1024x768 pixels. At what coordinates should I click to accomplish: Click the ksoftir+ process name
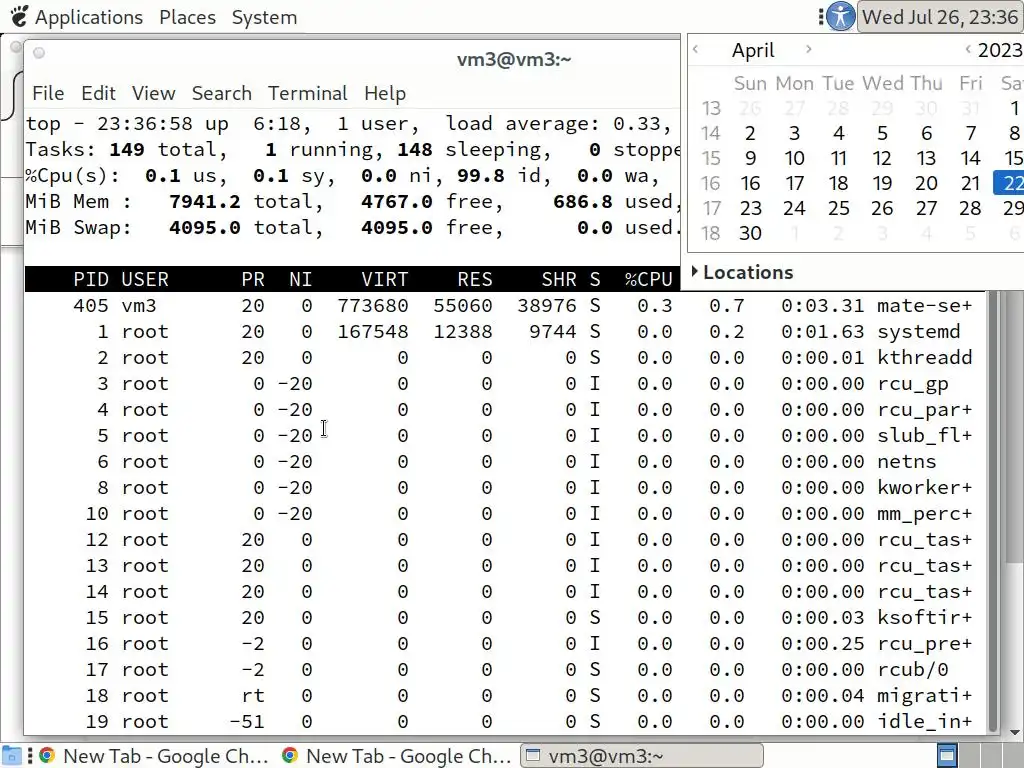(x=924, y=618)
